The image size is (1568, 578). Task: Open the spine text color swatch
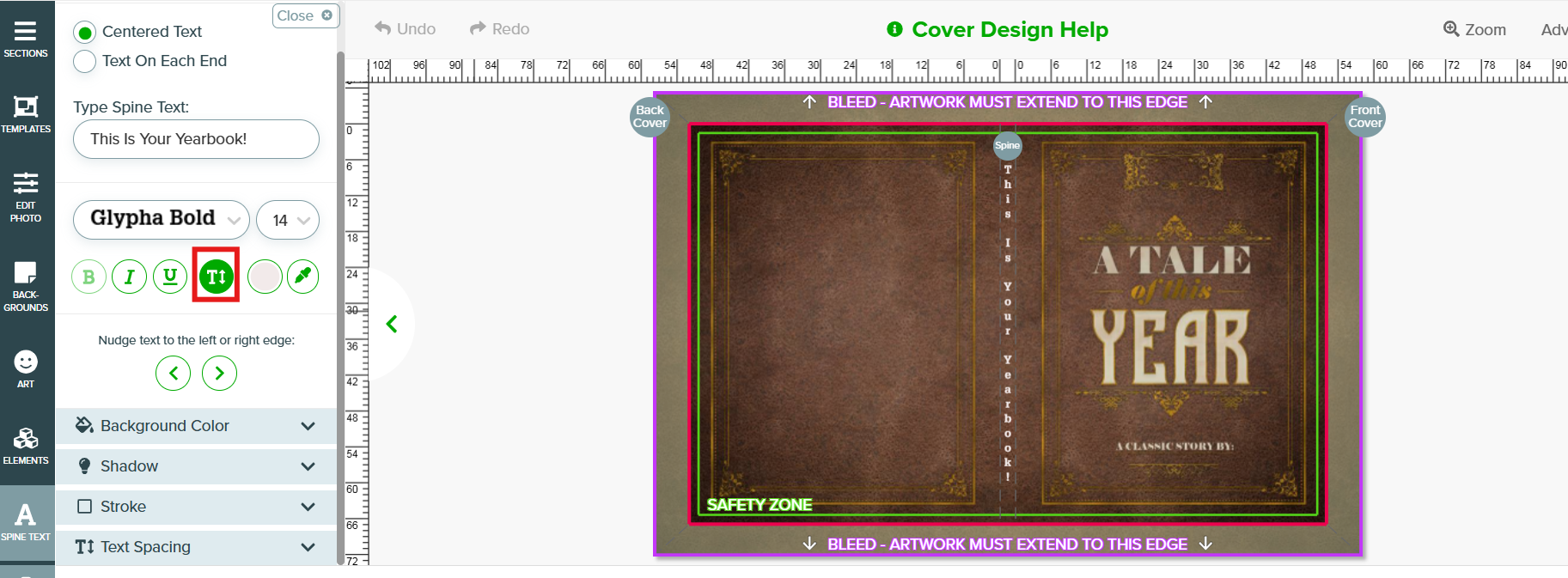(x=265, y=277)
